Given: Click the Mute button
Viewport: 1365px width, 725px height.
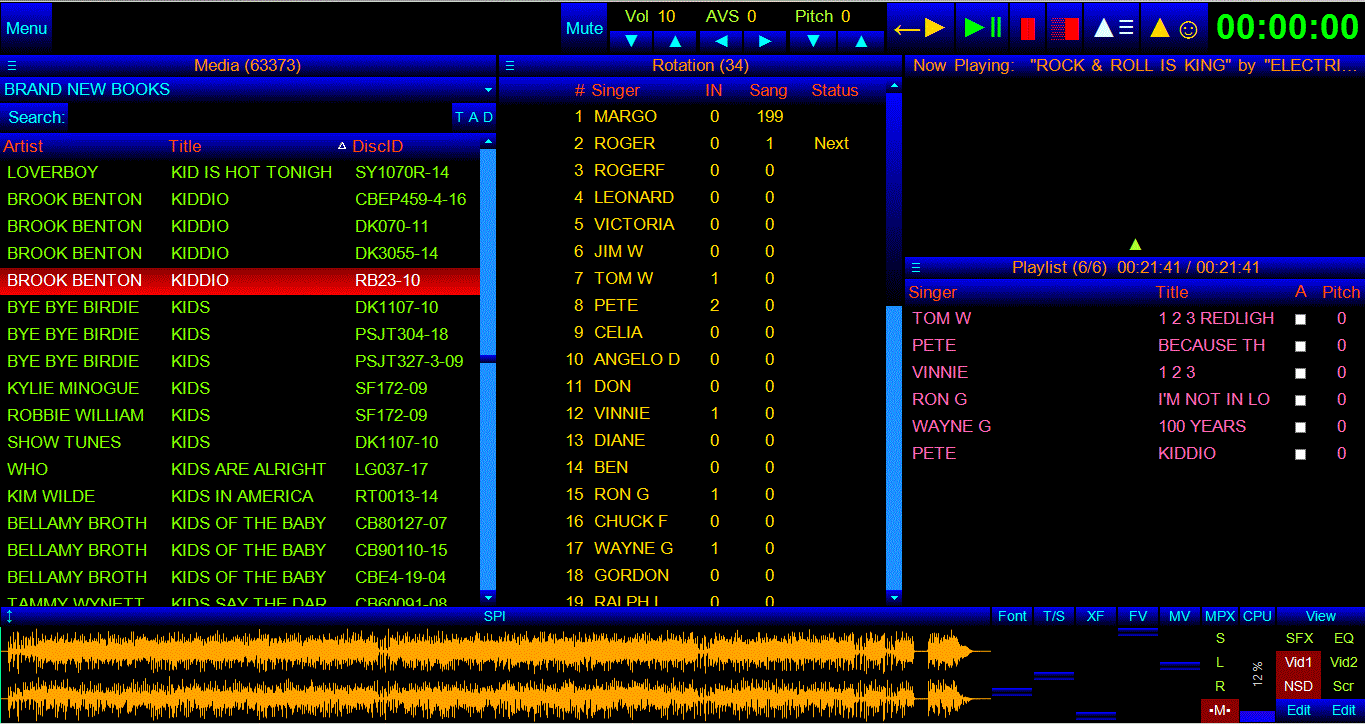Looking at the screenshot, I should click(584, 28).
